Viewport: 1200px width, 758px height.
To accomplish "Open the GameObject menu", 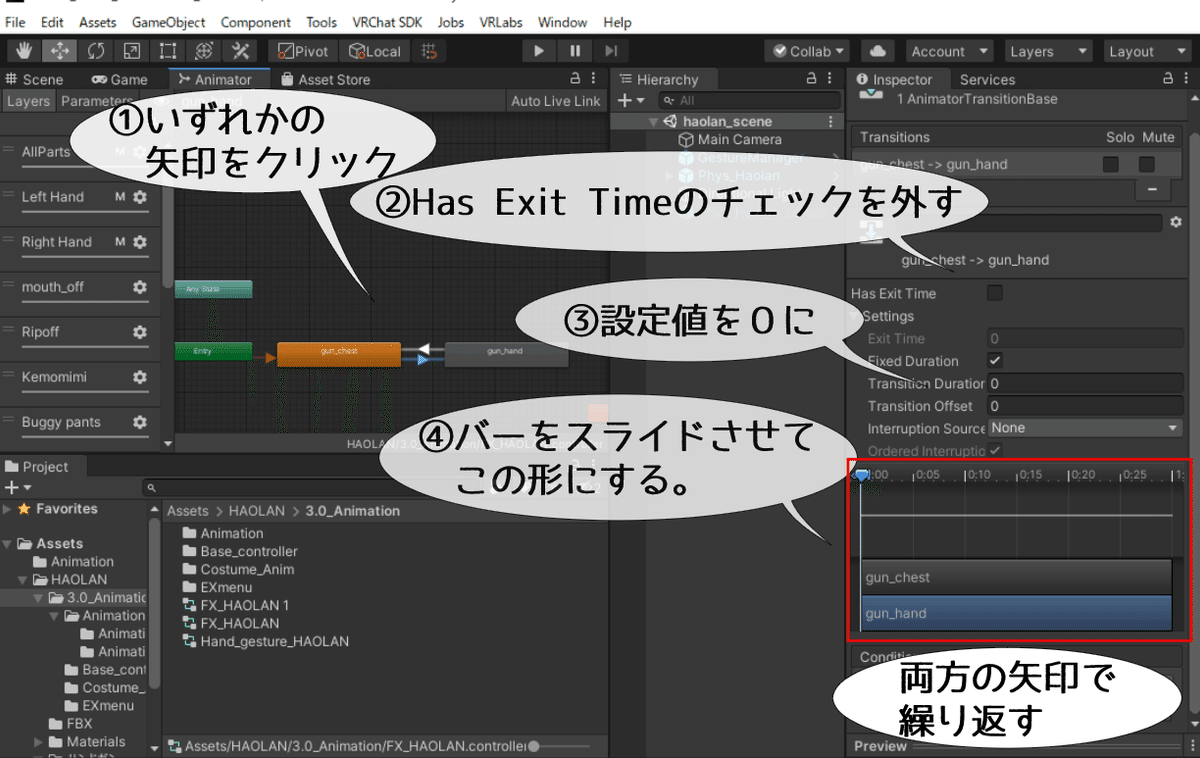I will [x=168, y=22].
